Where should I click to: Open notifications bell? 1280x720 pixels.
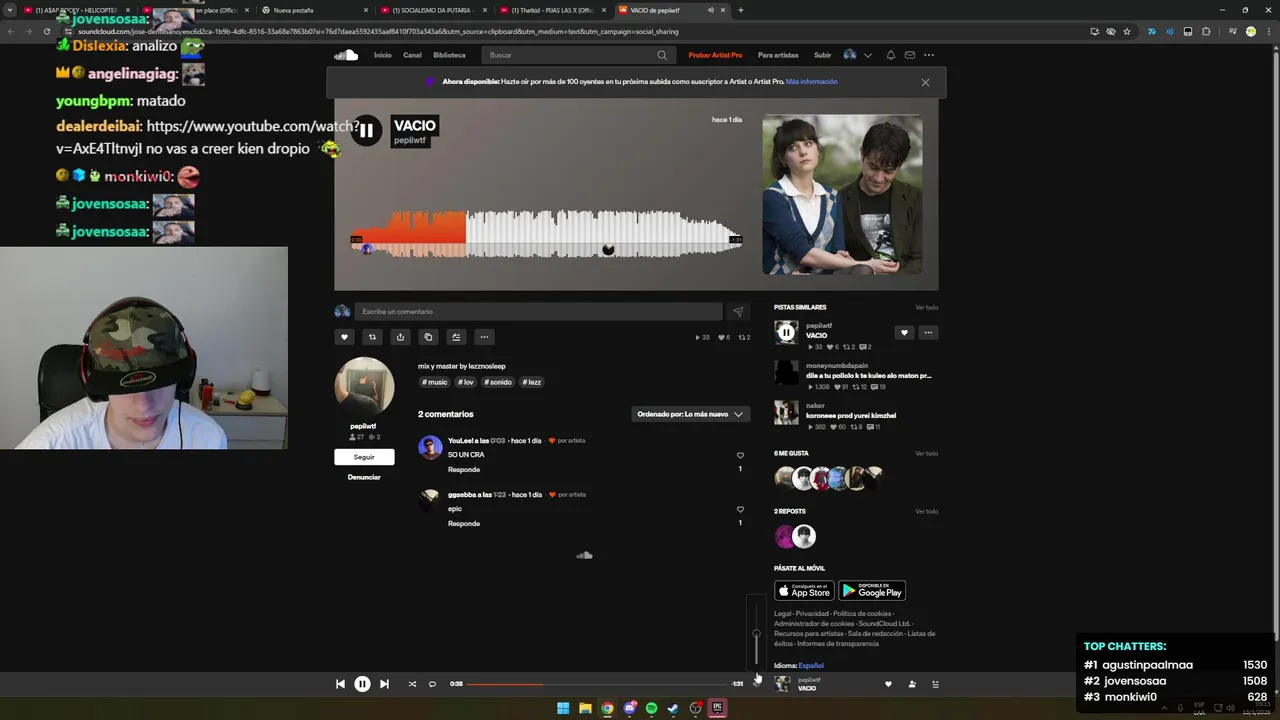[891, 55]
